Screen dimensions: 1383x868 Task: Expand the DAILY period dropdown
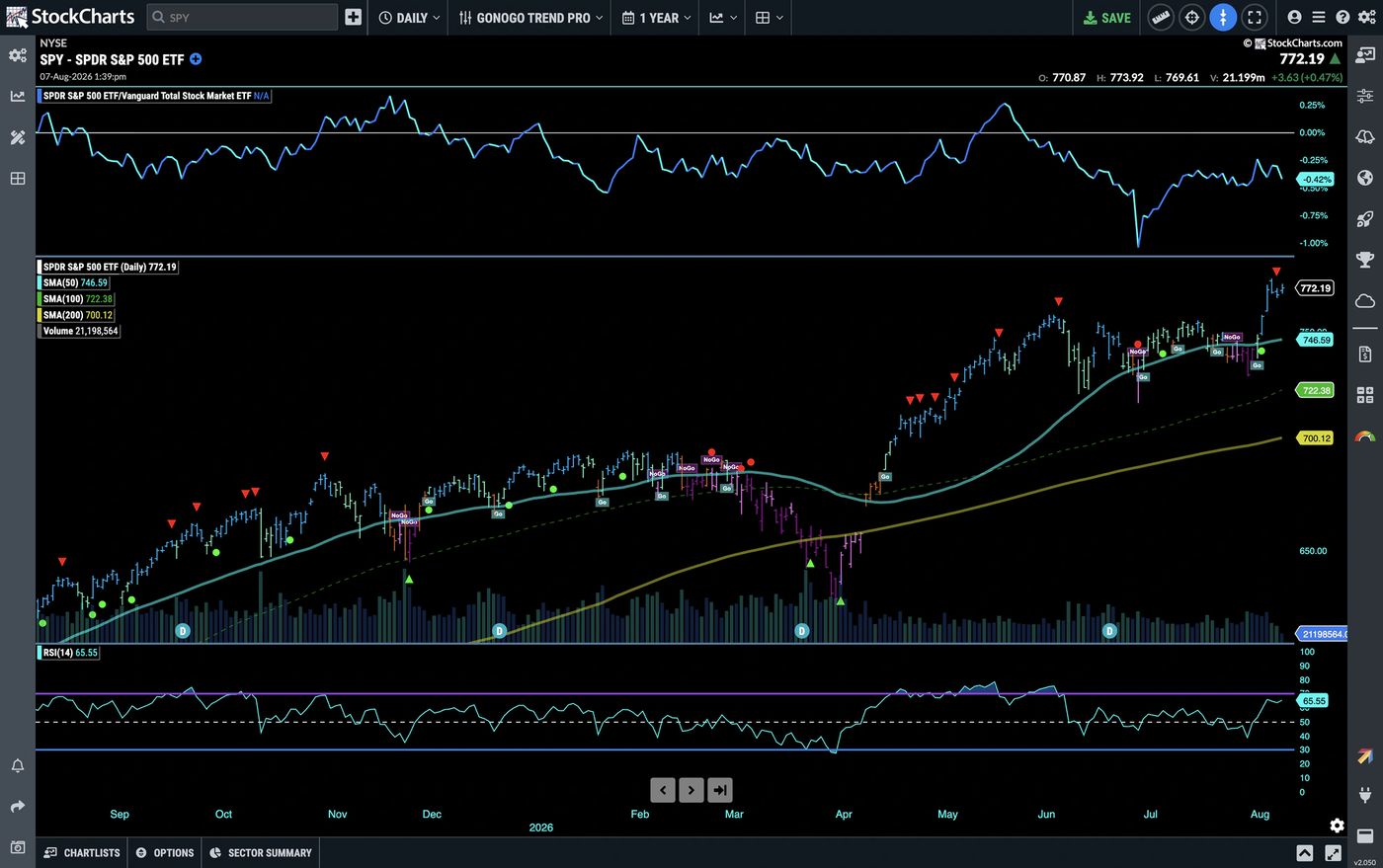click(x=409, y=18)
